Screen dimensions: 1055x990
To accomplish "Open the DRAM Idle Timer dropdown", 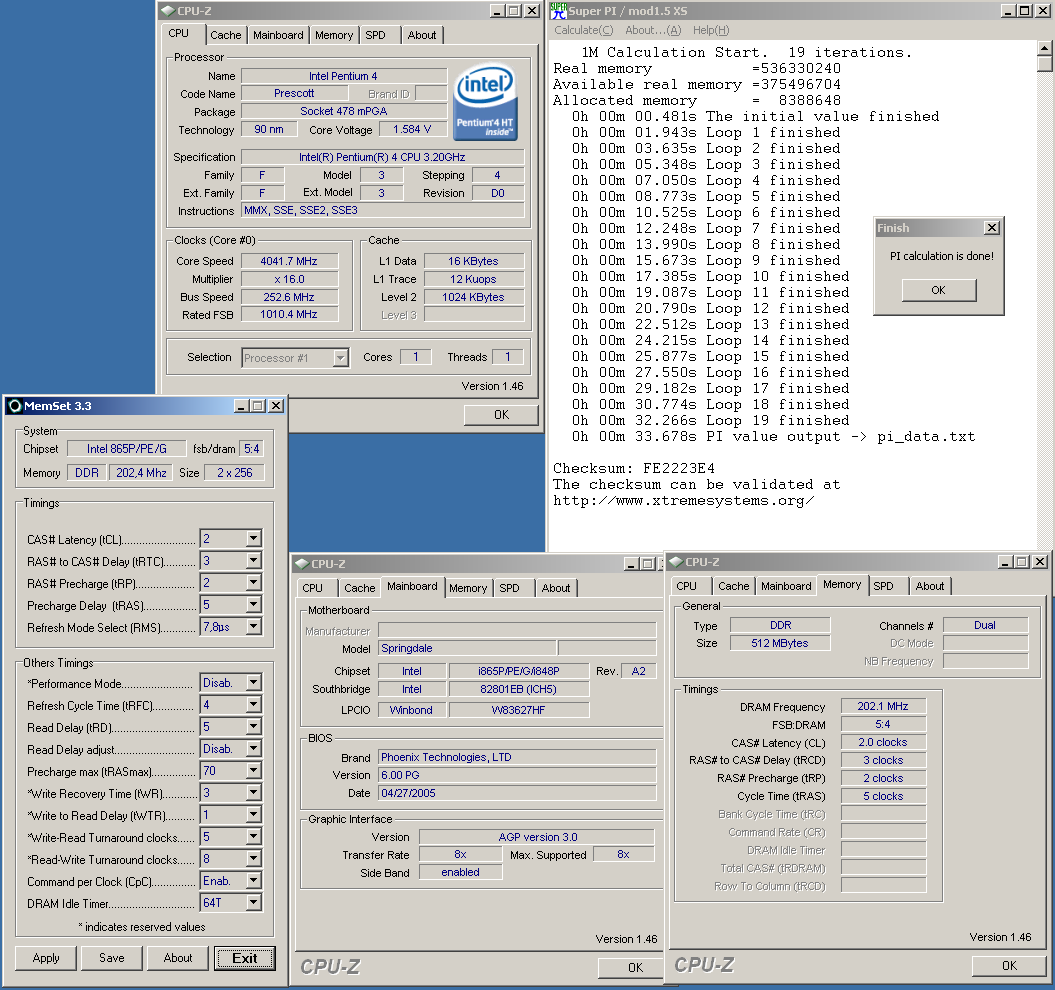I will pyautogui.click(x=253, y=903).
